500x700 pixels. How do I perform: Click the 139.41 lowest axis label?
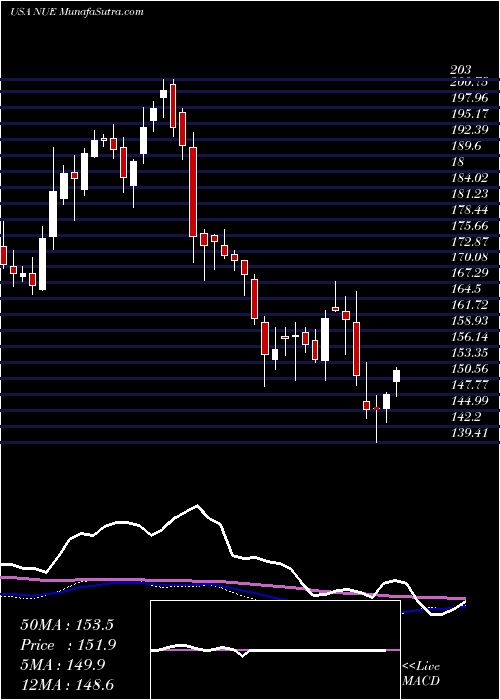(469, 433)
